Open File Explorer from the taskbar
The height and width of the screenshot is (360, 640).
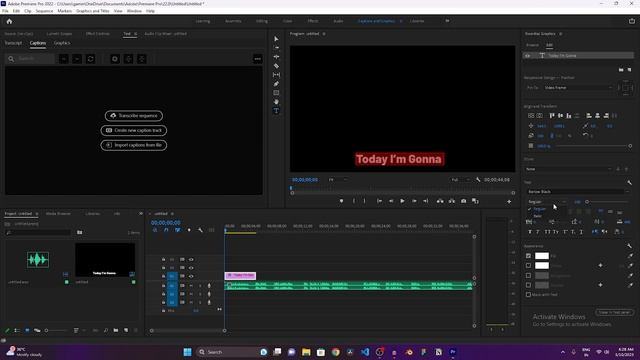(306, 352)
